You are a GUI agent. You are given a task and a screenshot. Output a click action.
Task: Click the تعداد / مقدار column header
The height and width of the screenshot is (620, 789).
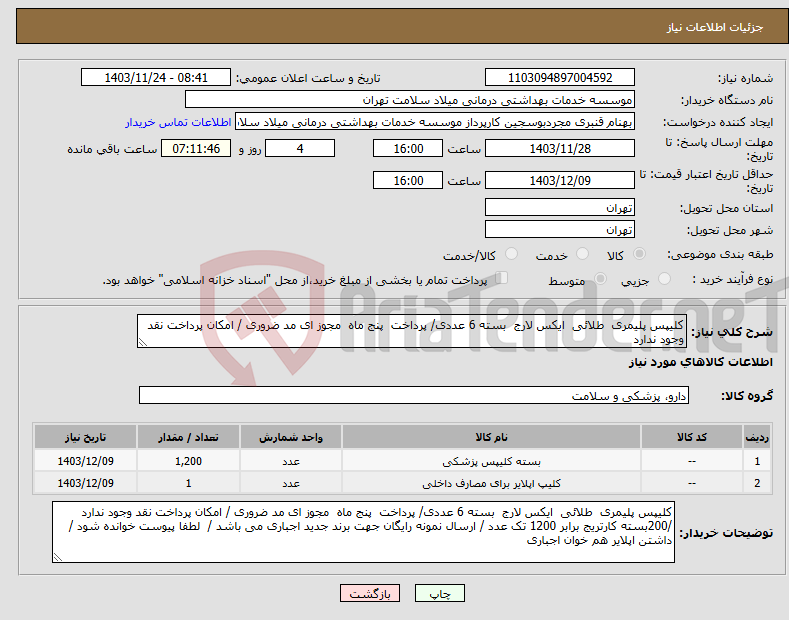click(188, 437)
